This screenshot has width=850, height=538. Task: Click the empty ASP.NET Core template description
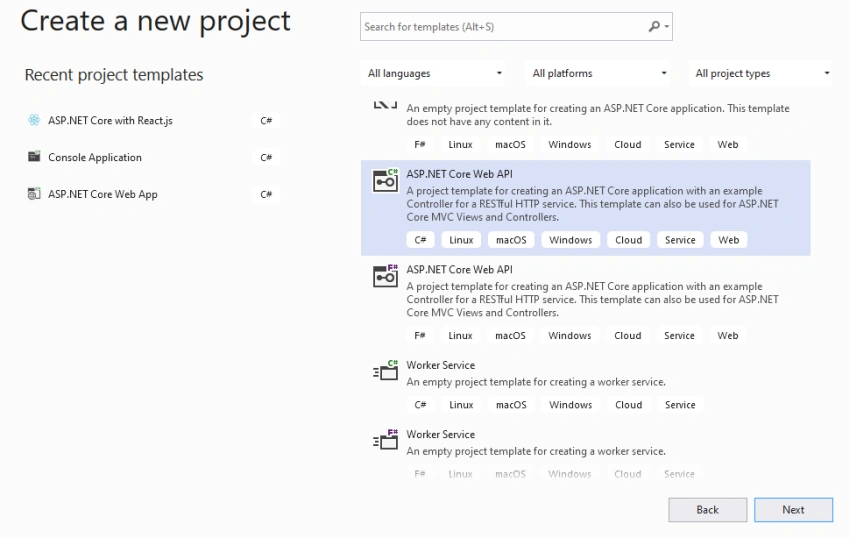[x=598, y=115]
